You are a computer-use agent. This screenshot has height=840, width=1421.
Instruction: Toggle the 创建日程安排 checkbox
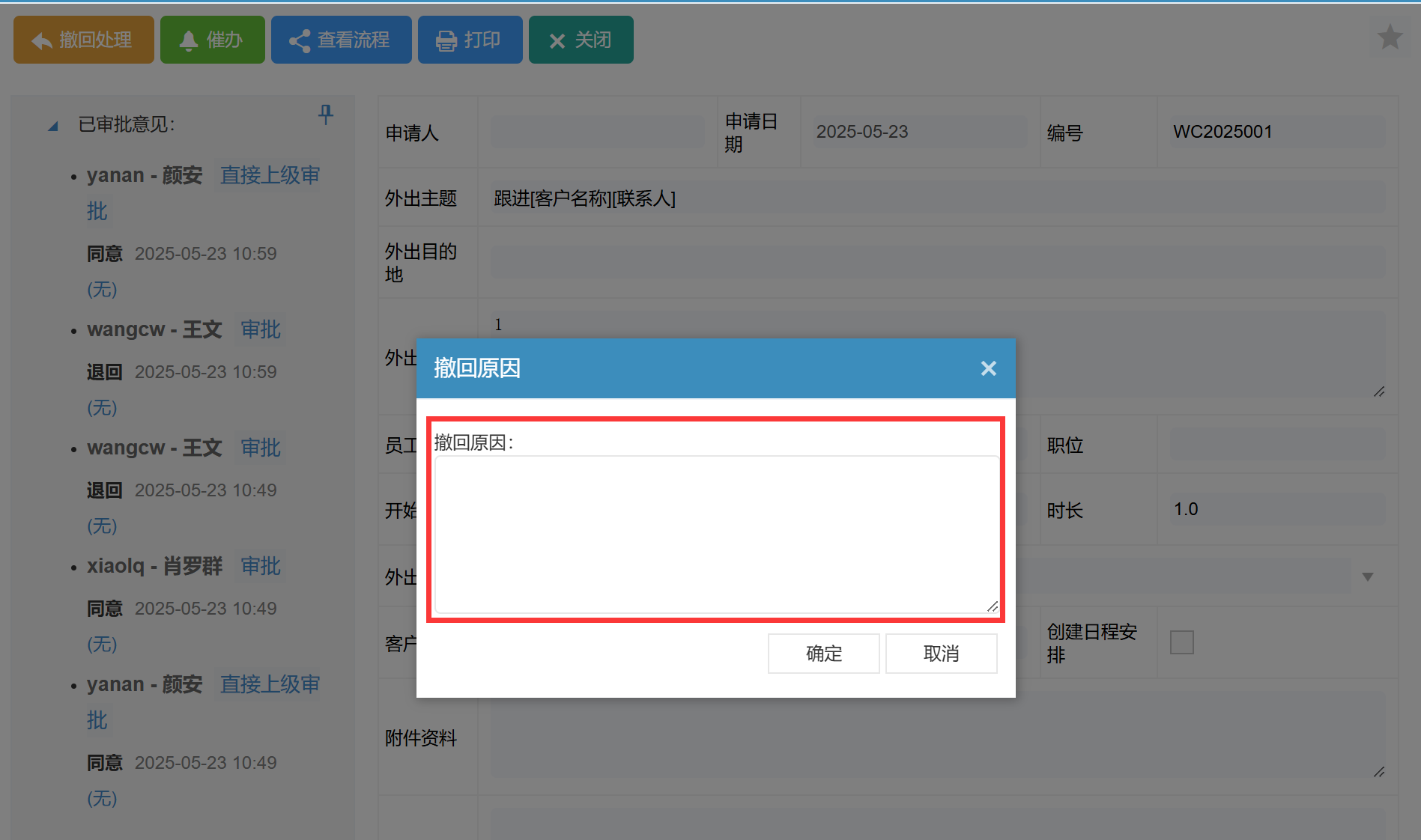click(1181, 642)
